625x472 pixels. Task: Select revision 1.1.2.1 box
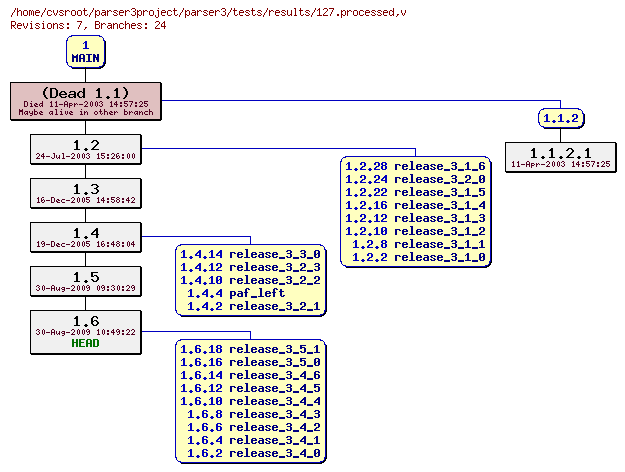pos(560,157)
